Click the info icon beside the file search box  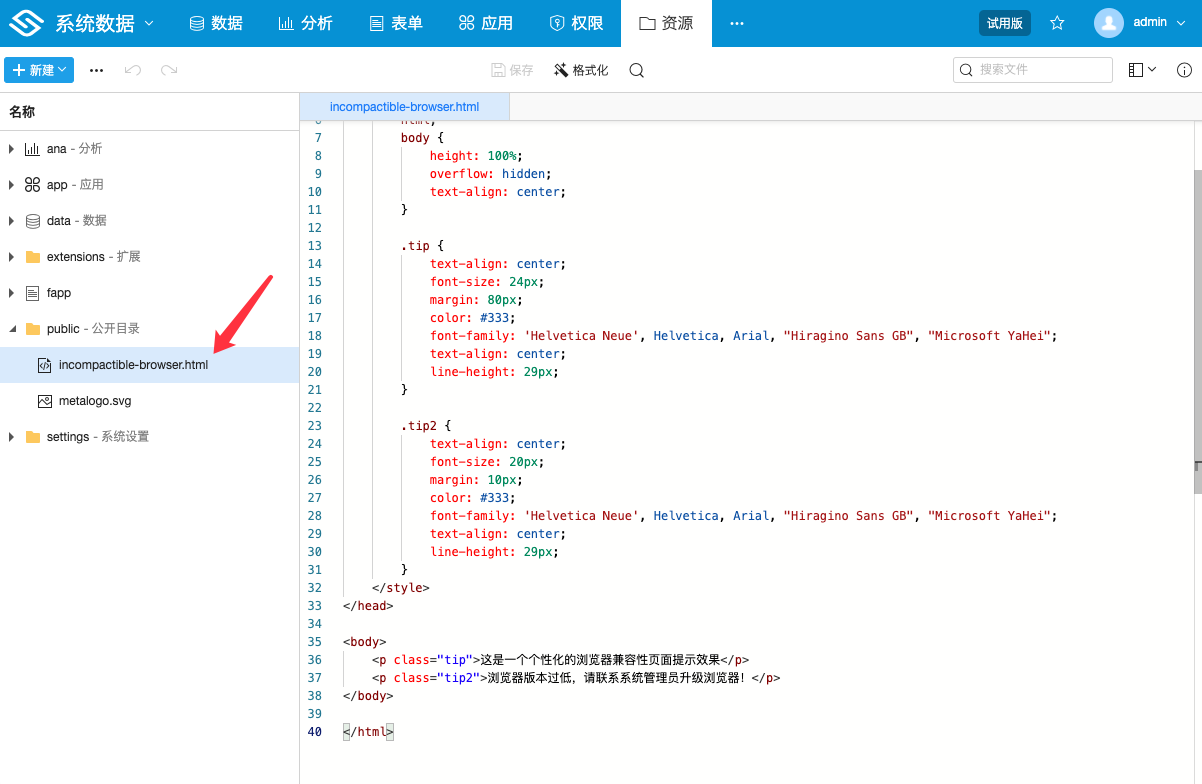click(x=1186, y=70)
